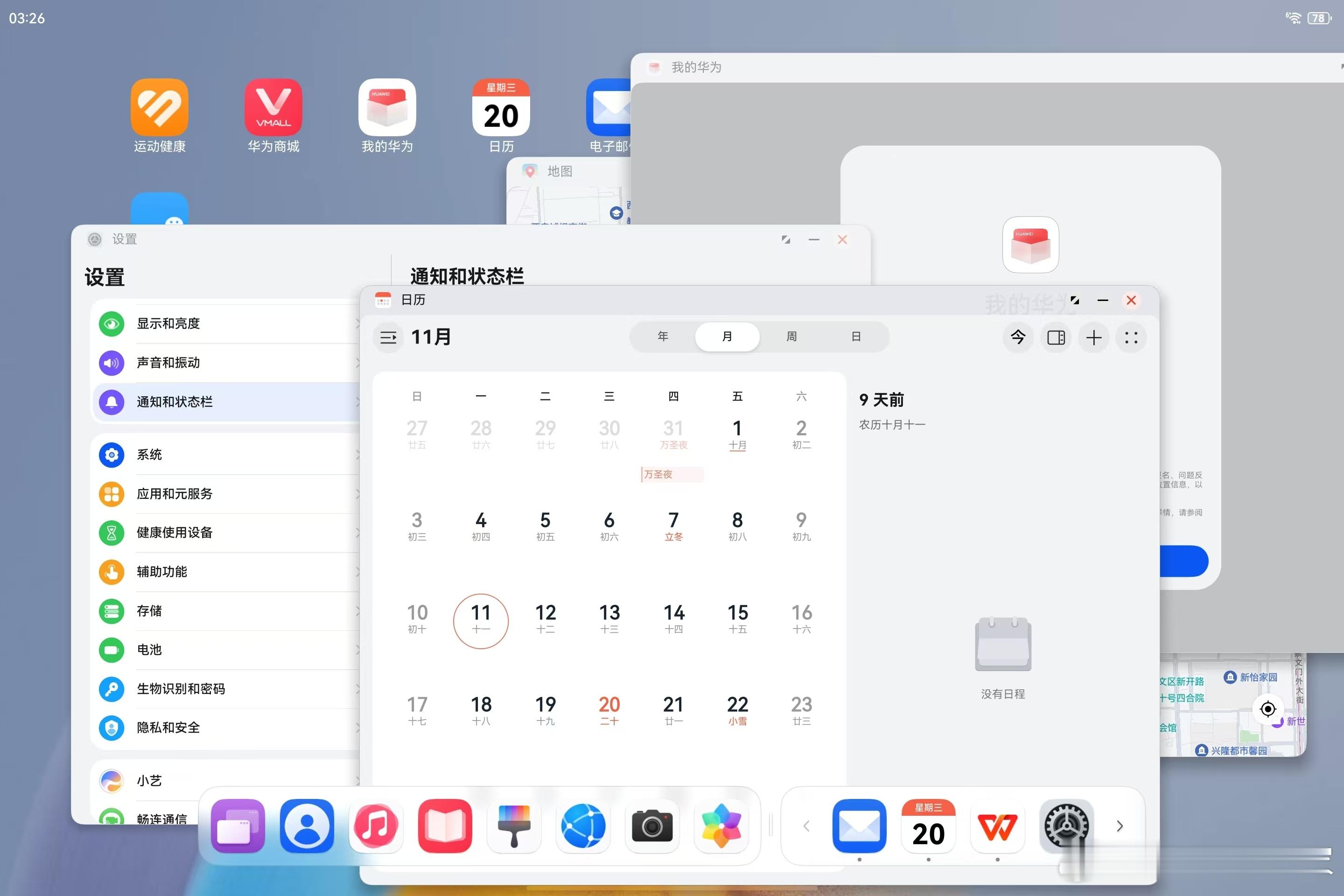Image resolution: width=1344 pixels, height=896 pixels.
Task: Click the blue button in 我的华为 window
Action: pos(1184,560)
